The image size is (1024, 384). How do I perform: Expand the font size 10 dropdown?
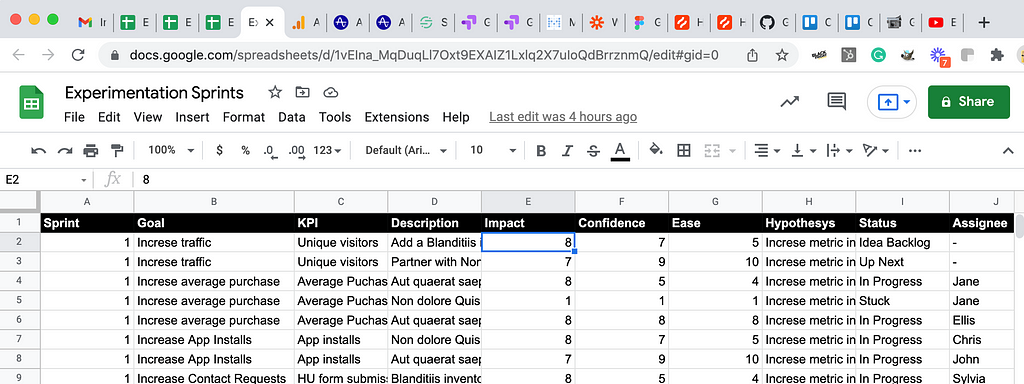pyautogui.click(x=493, y=150)
